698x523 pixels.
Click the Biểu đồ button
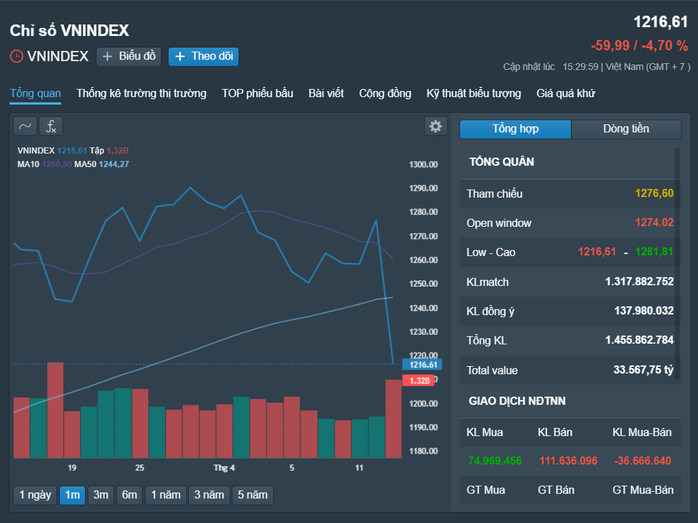point(129,57)
